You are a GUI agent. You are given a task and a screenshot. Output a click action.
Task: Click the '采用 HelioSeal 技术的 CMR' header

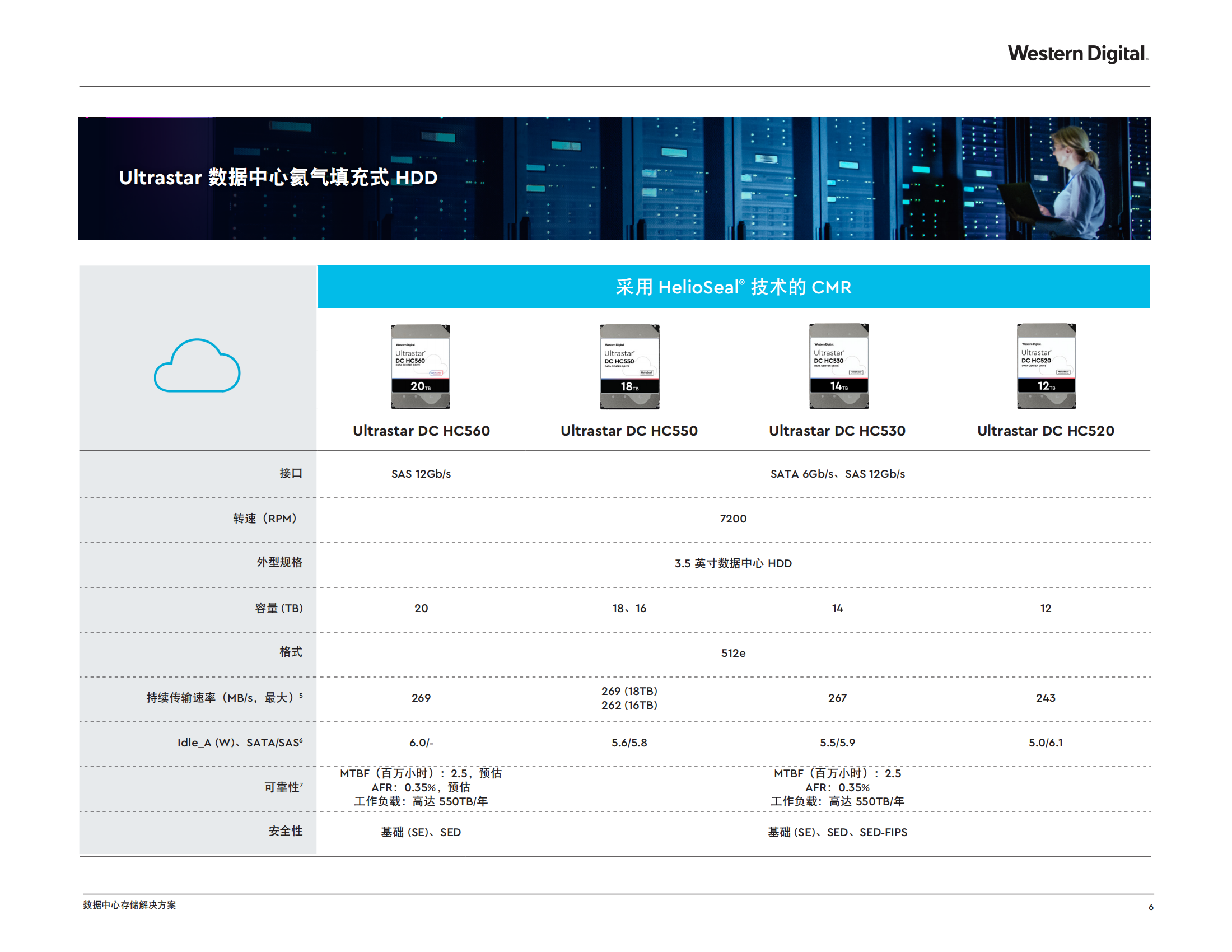coord(734,287)
